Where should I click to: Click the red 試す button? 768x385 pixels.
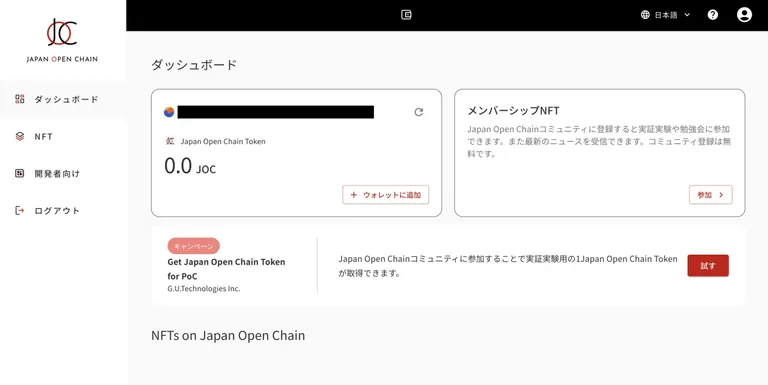708,265
